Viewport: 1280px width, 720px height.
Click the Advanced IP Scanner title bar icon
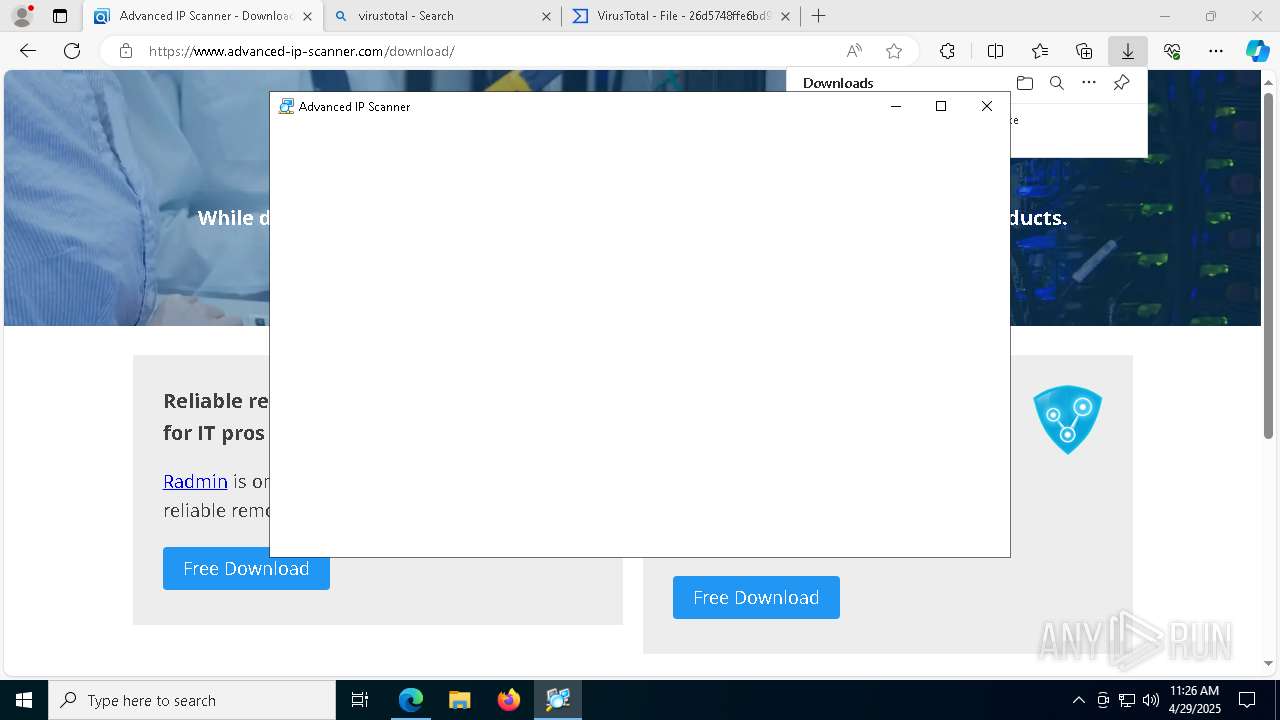point(286,106)
